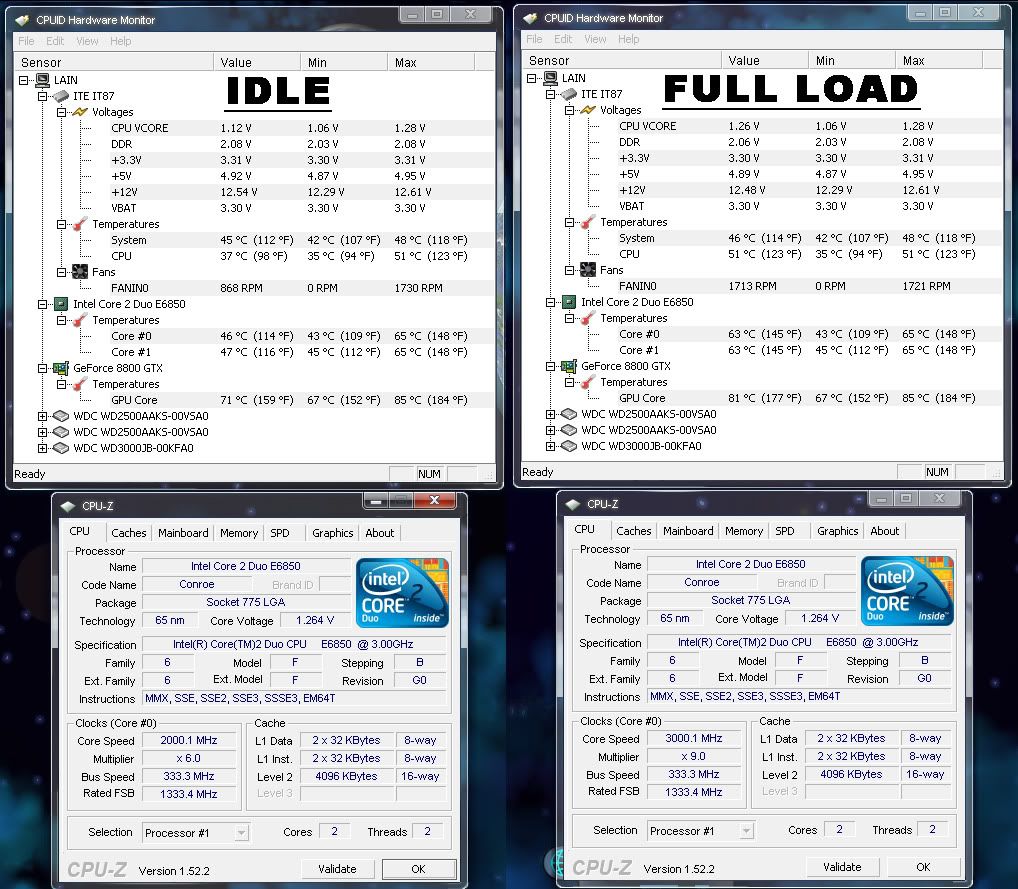
Task: Switch to Graphics tab in left CPU-Z
Action: point(332,532)
